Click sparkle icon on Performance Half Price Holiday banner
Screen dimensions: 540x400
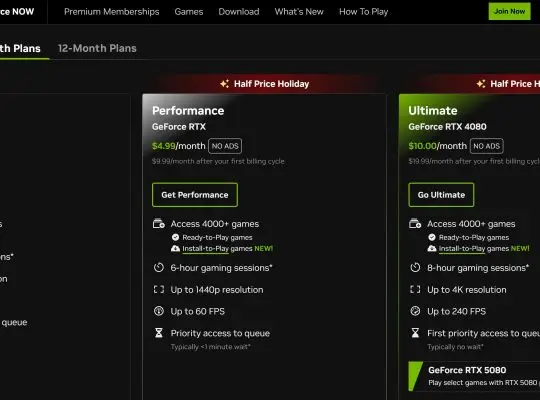click(x=225, y=84)
